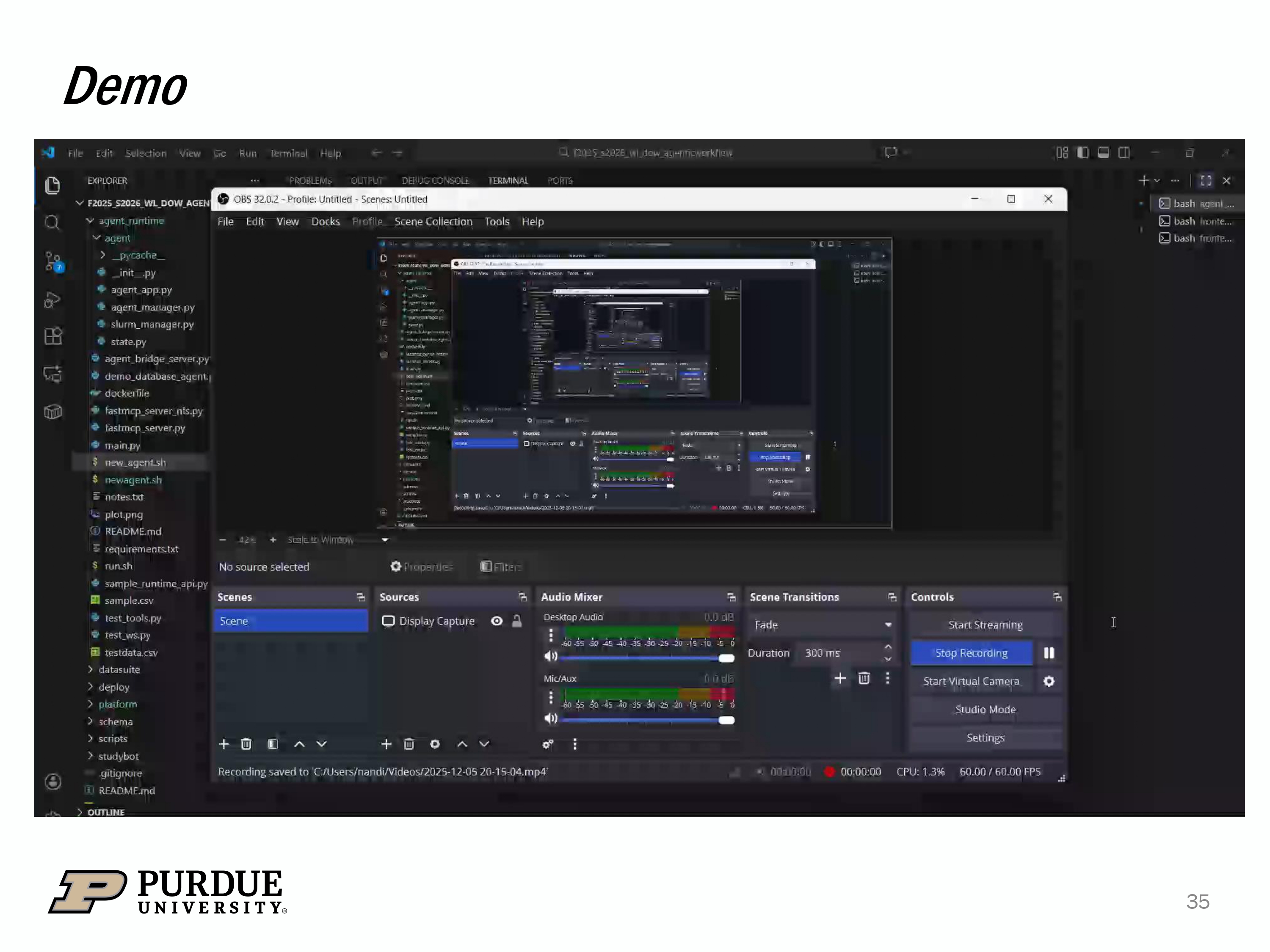The width and height of the screenshot is (1270, 952).
Task: Toggle lock on Display Capture source
Action: [x=517, y=621]
